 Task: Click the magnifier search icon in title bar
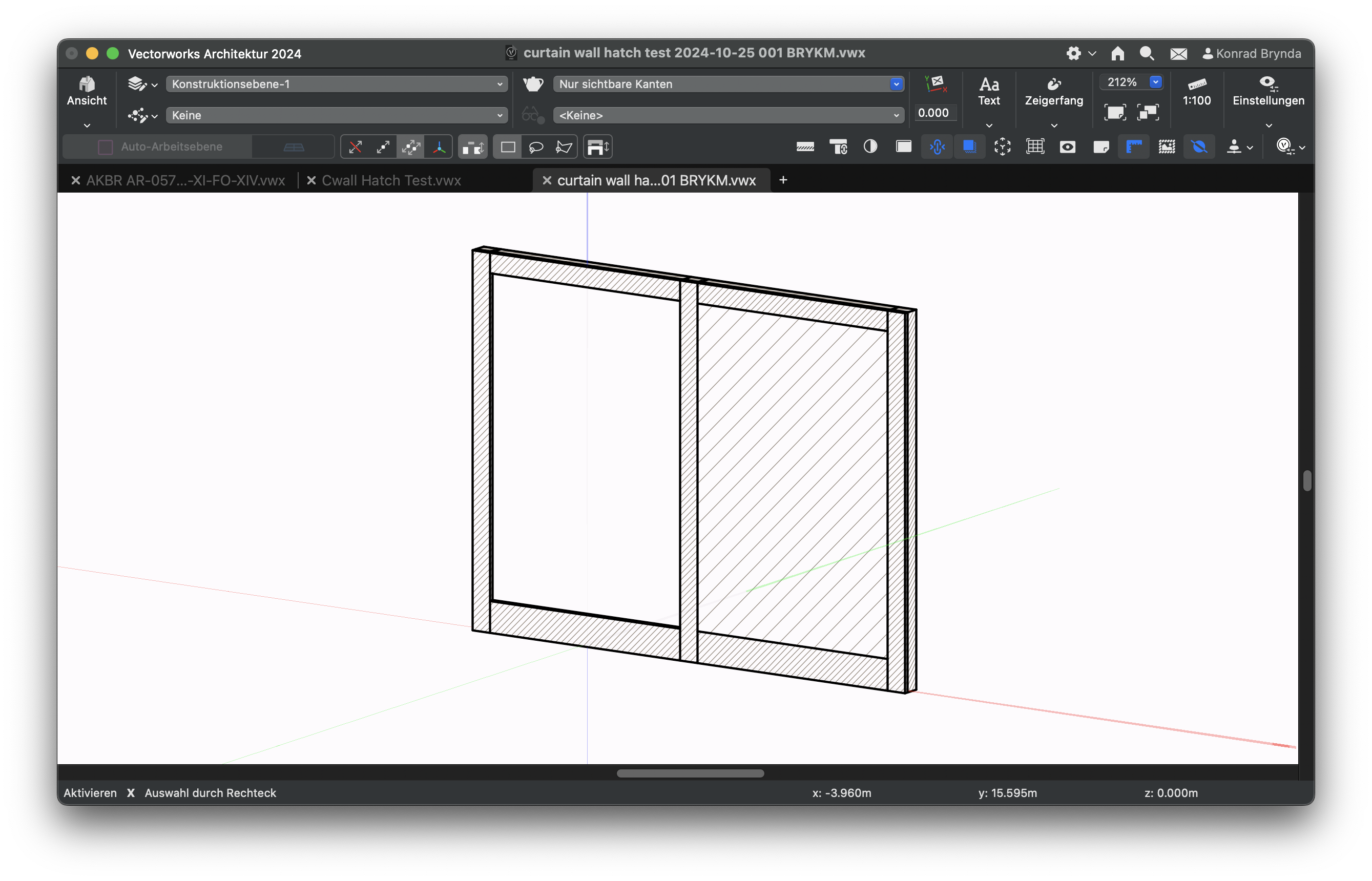(1147, 53)
